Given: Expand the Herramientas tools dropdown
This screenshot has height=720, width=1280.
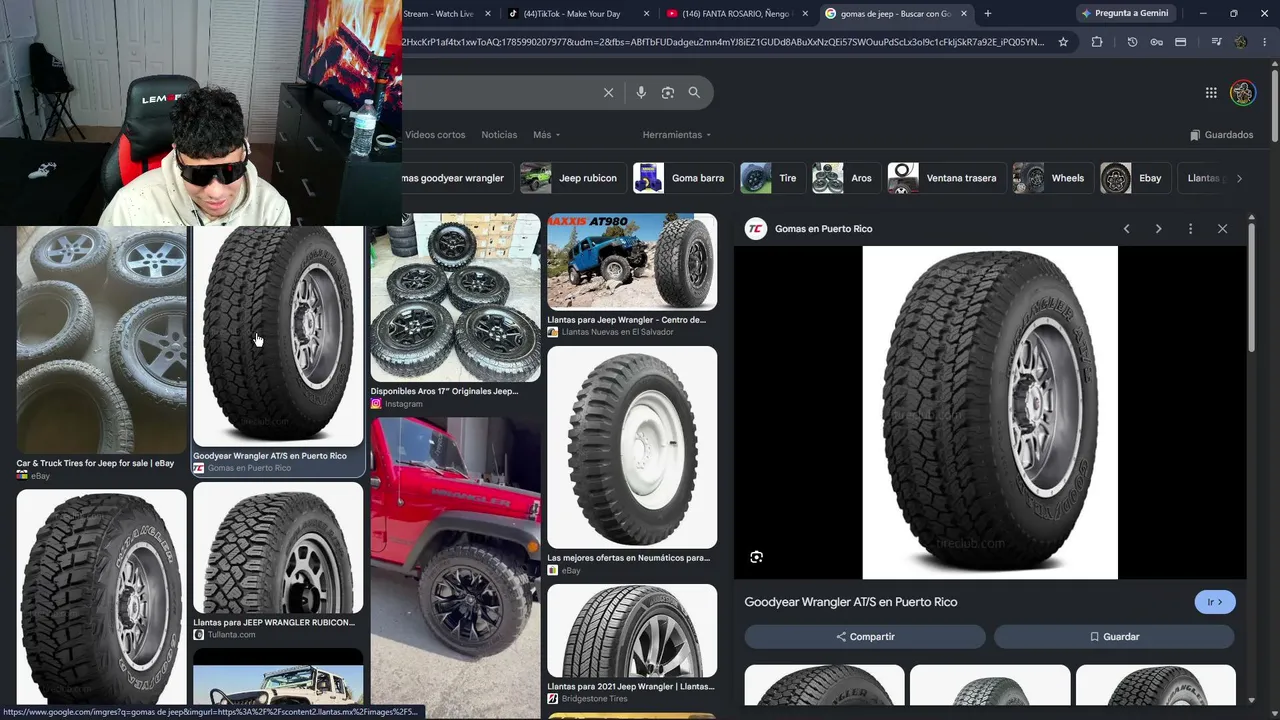Looking at the screenshot, I should (677, 135).
